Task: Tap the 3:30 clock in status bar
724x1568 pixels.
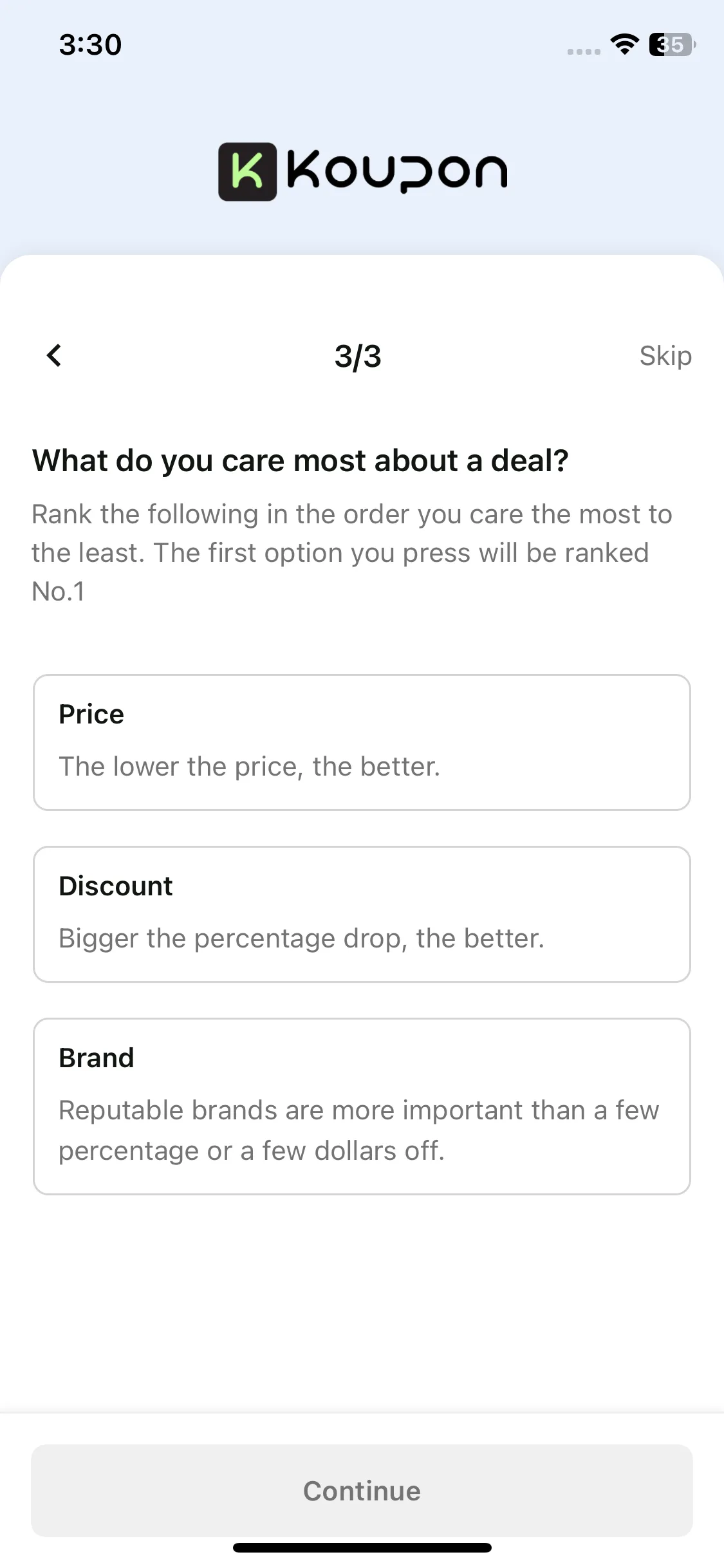Action: pyautogui.click(x=90, y=44)
